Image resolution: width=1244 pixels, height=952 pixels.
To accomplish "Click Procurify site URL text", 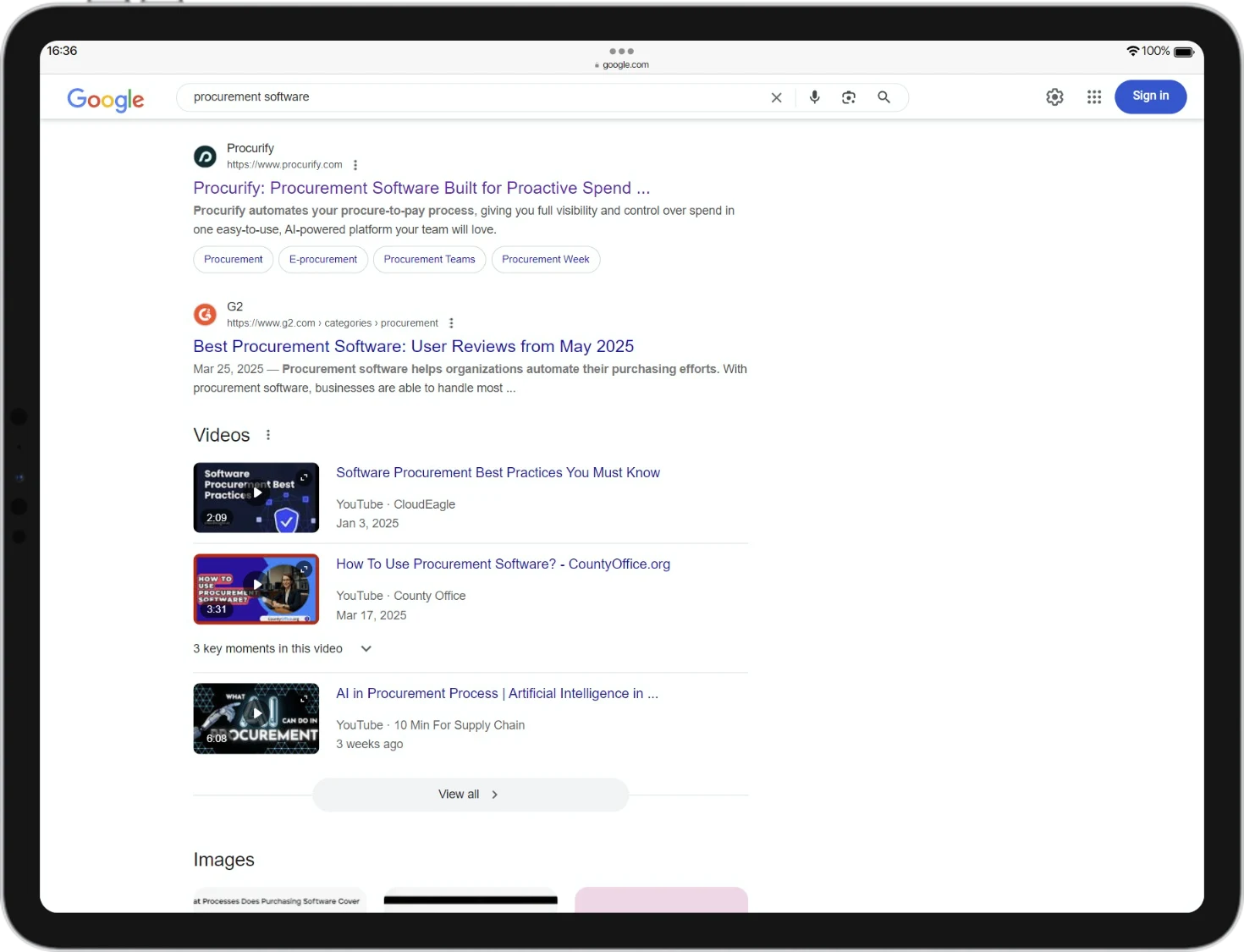I will [284, 165].
